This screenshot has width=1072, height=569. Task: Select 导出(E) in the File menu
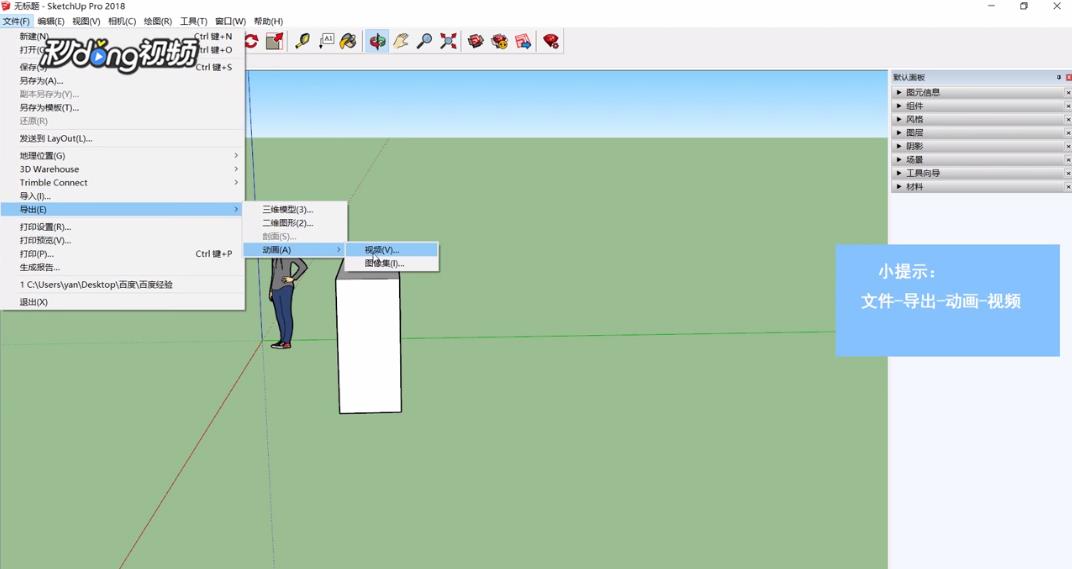(122, 209)
